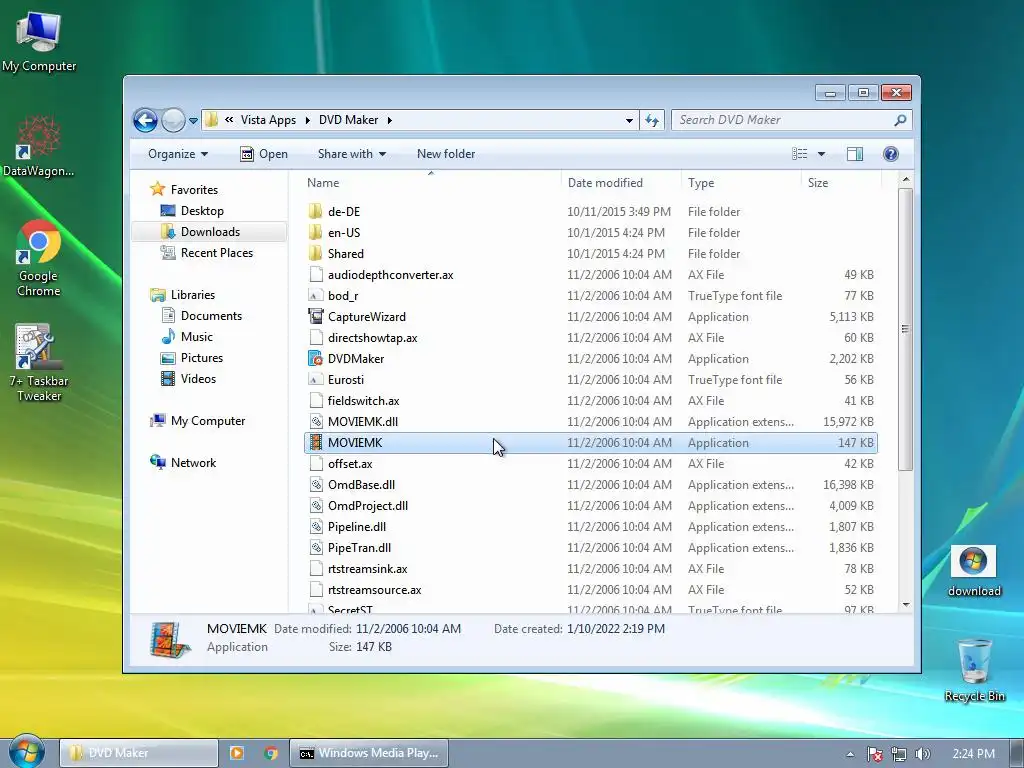Click the media player taskbar icon
This screenshot has width=1024, height=768.
(236, 753)
